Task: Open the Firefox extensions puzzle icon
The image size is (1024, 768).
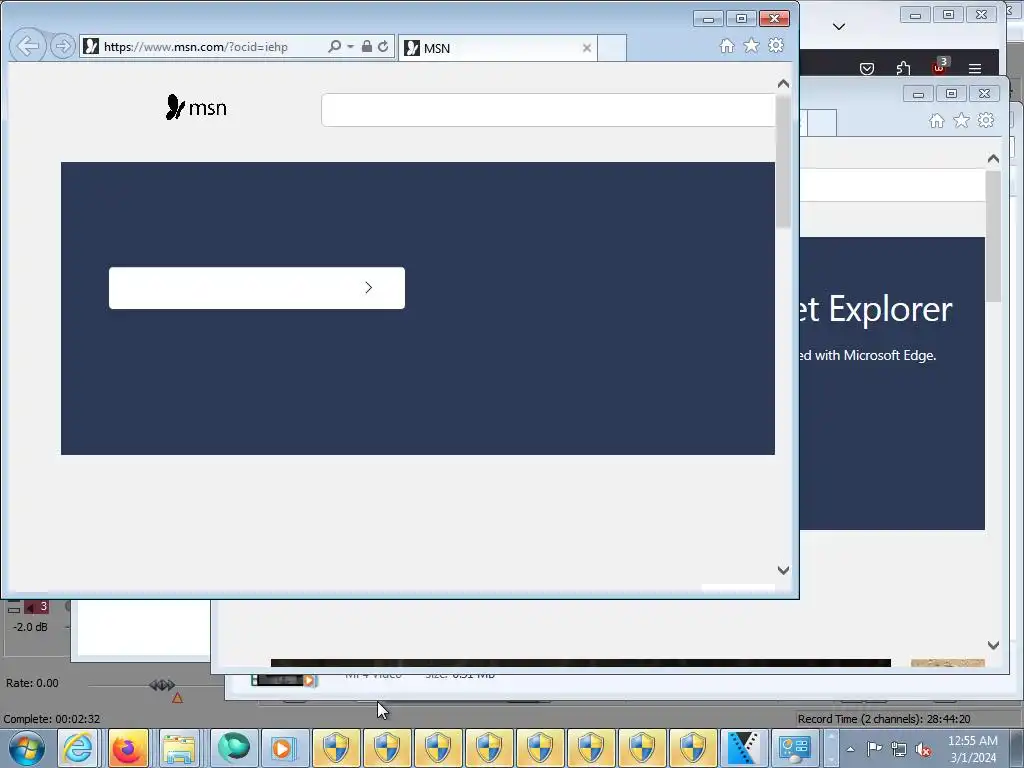Action: point(903,69)
